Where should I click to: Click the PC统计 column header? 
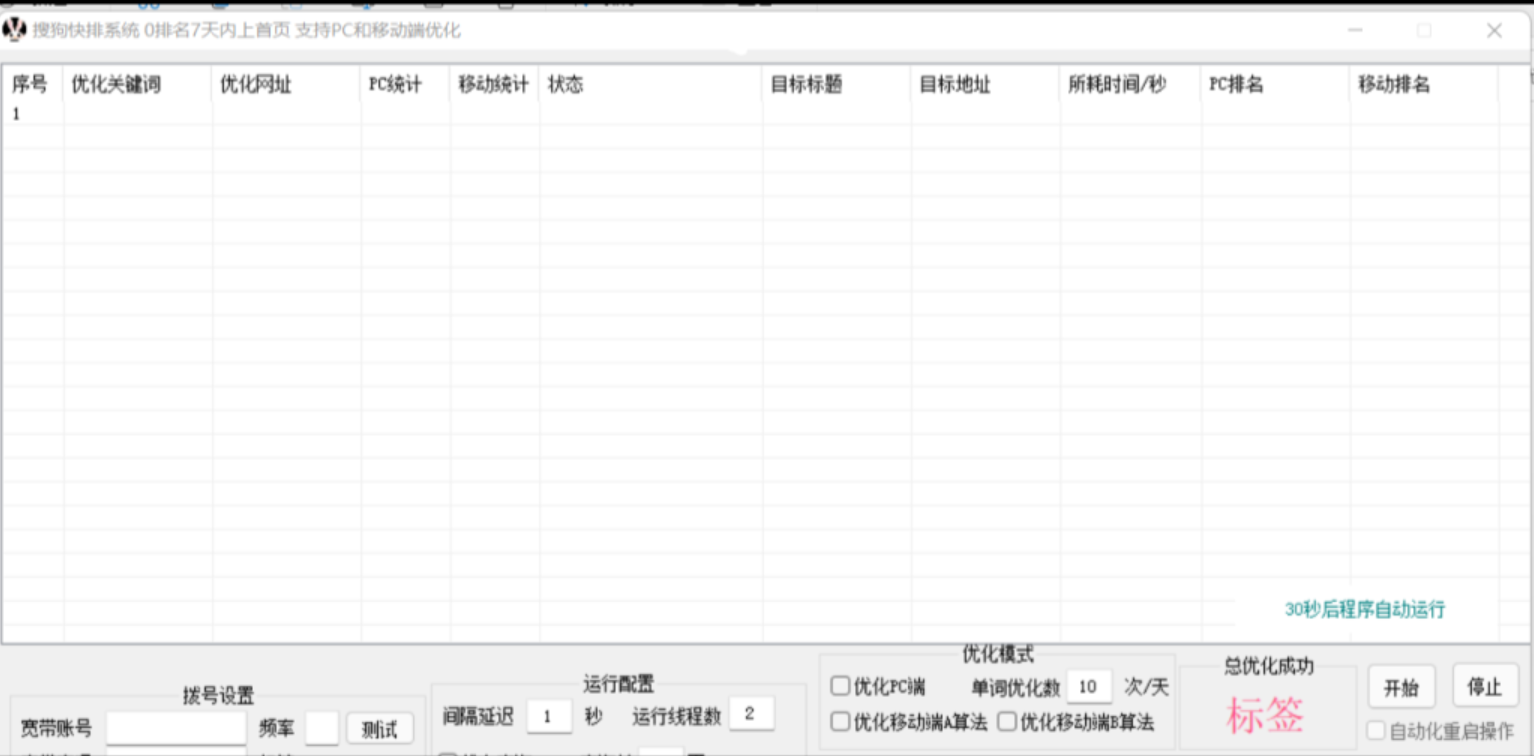pos(406,85)
